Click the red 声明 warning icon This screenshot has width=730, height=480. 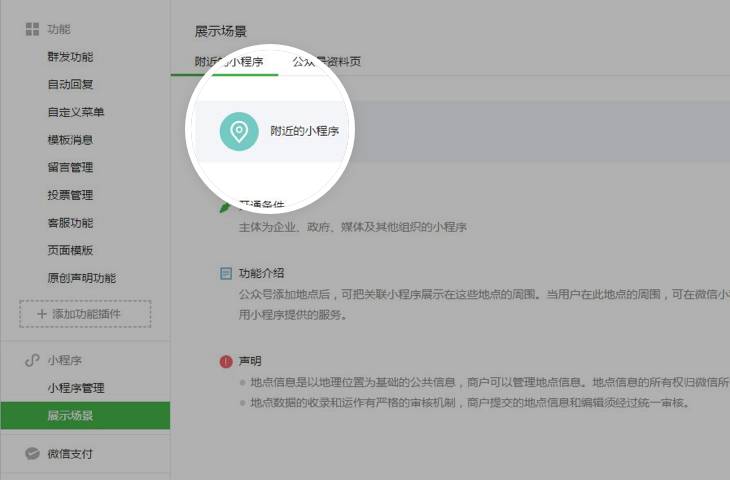[x=226, y=361]
